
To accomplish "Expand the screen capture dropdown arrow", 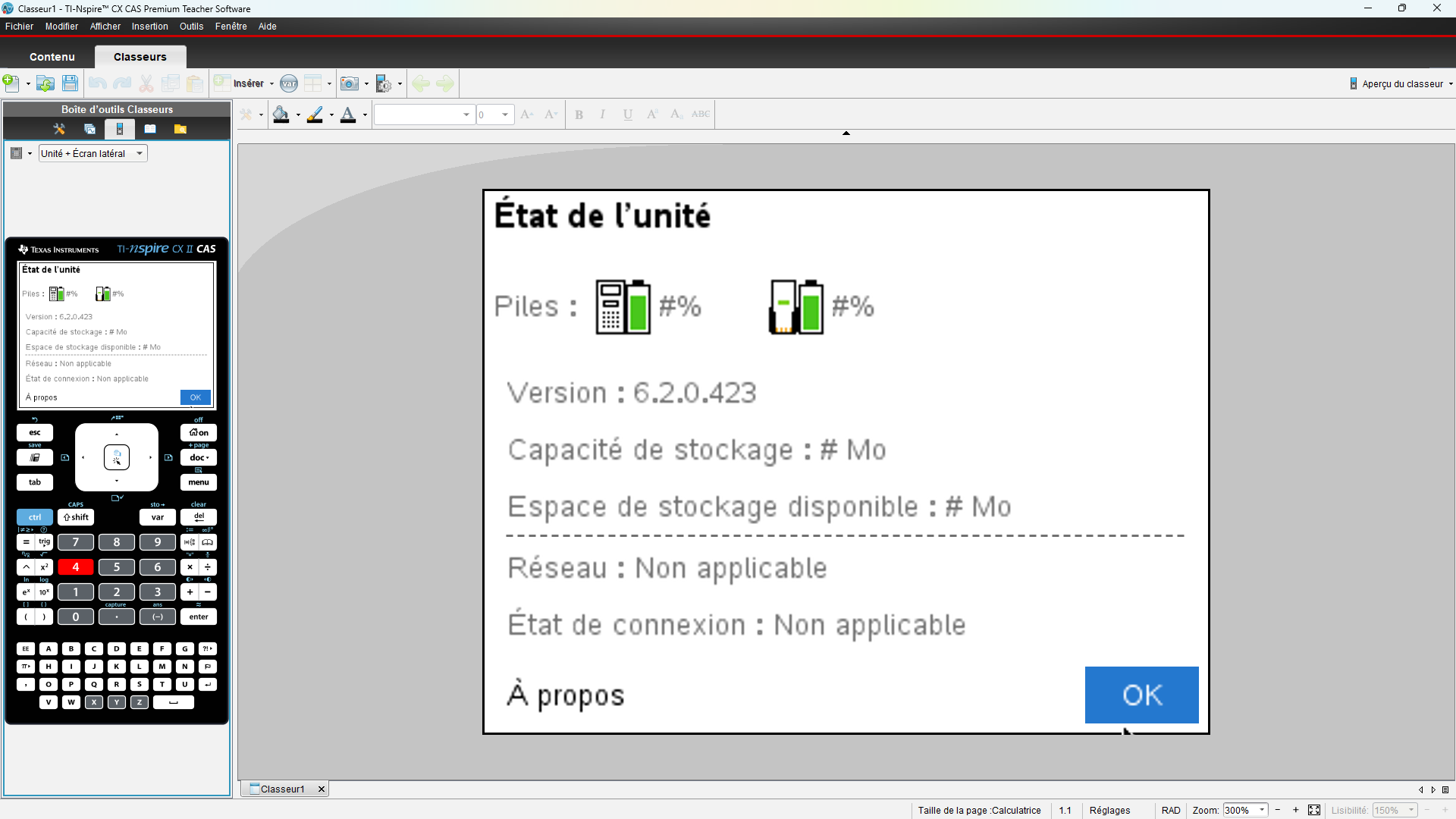I will 366,84.
